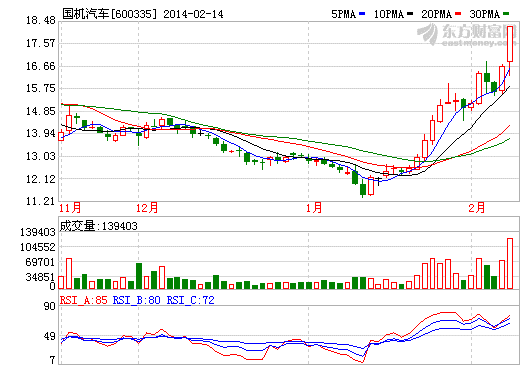Click the RSI axis value 90
The image size is (520, 365).
coord(50,306)
